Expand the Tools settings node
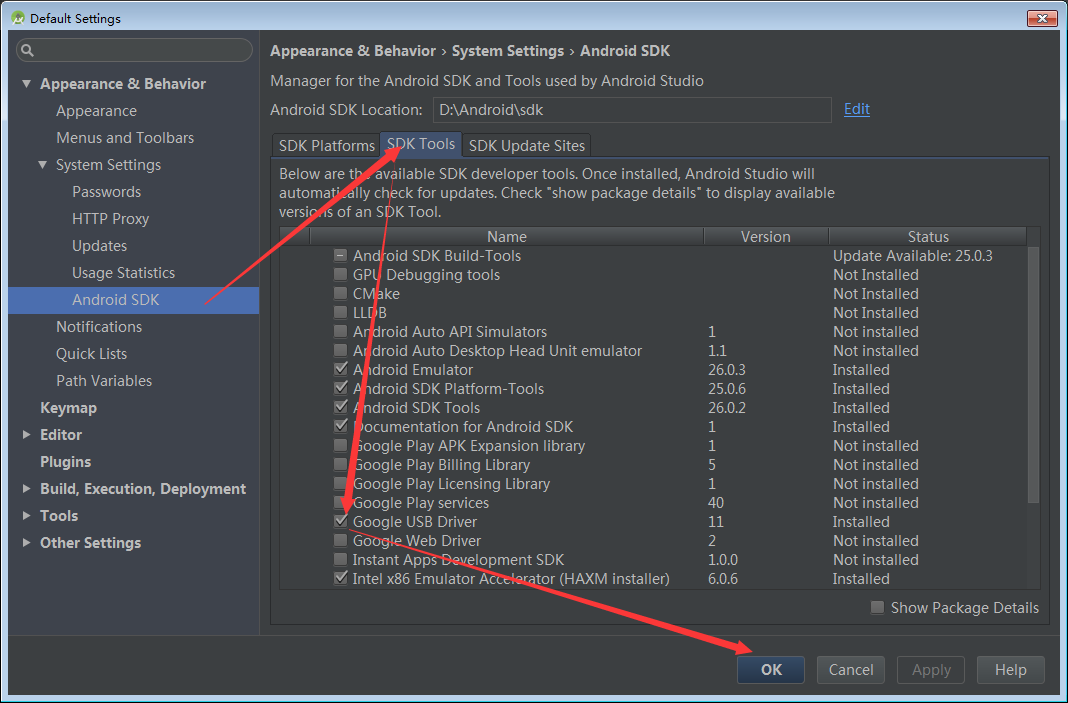This screenshot has height=703, width=1068. tap(27, 516)
